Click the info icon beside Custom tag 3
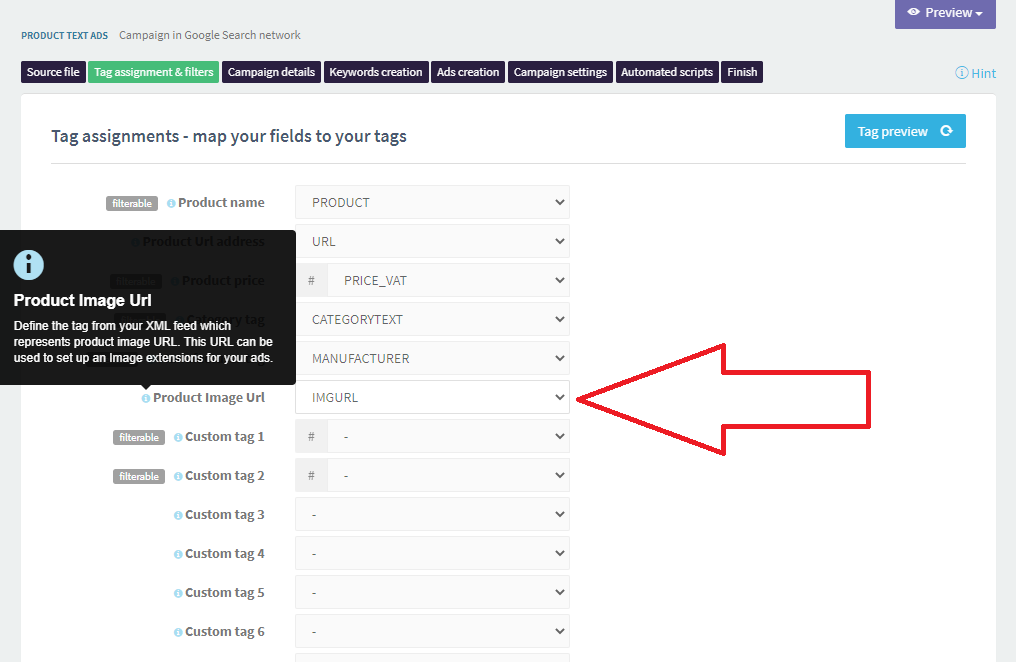The image size is (1016, 662). 177,514
